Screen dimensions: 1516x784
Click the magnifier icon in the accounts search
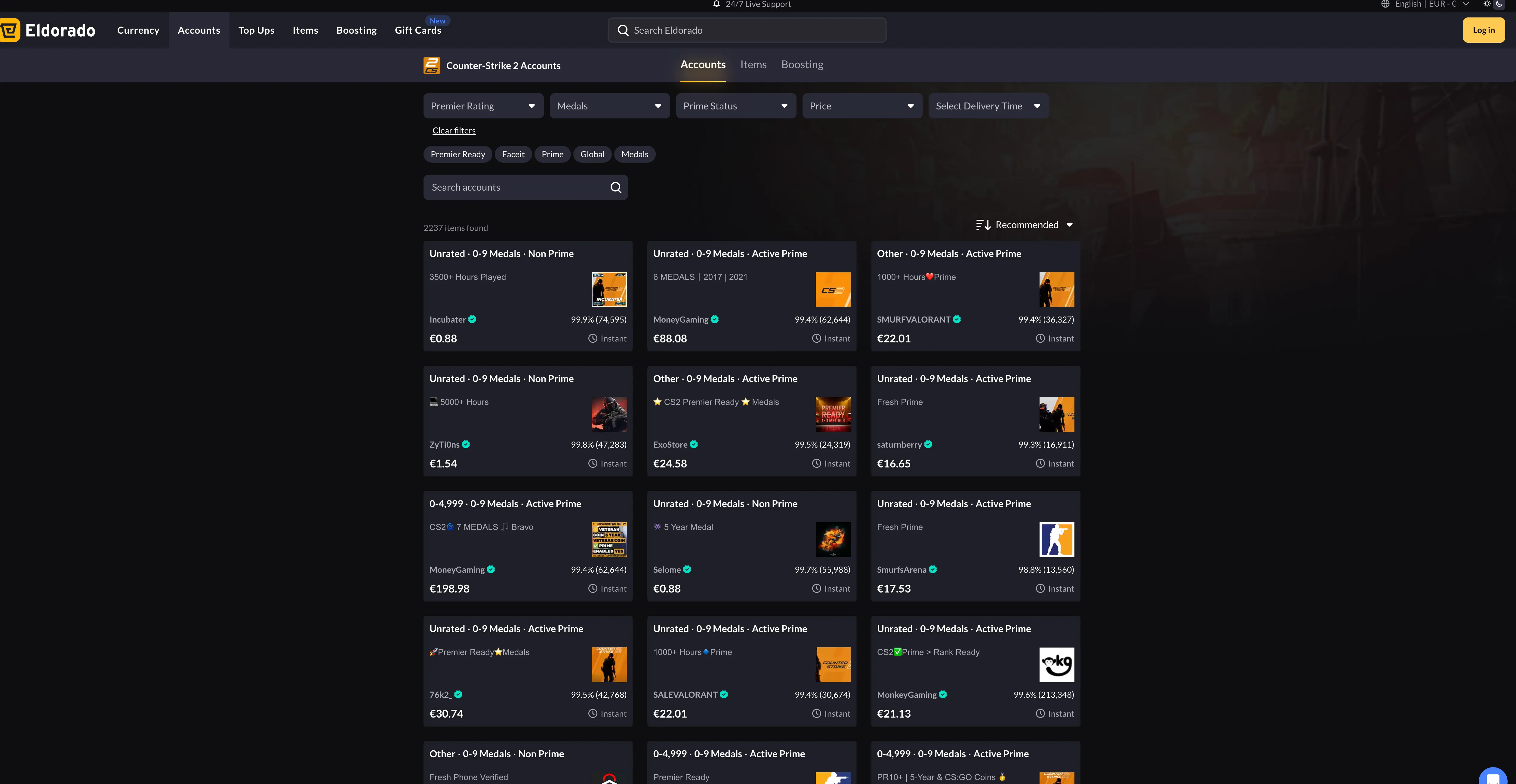click(616, 187)
